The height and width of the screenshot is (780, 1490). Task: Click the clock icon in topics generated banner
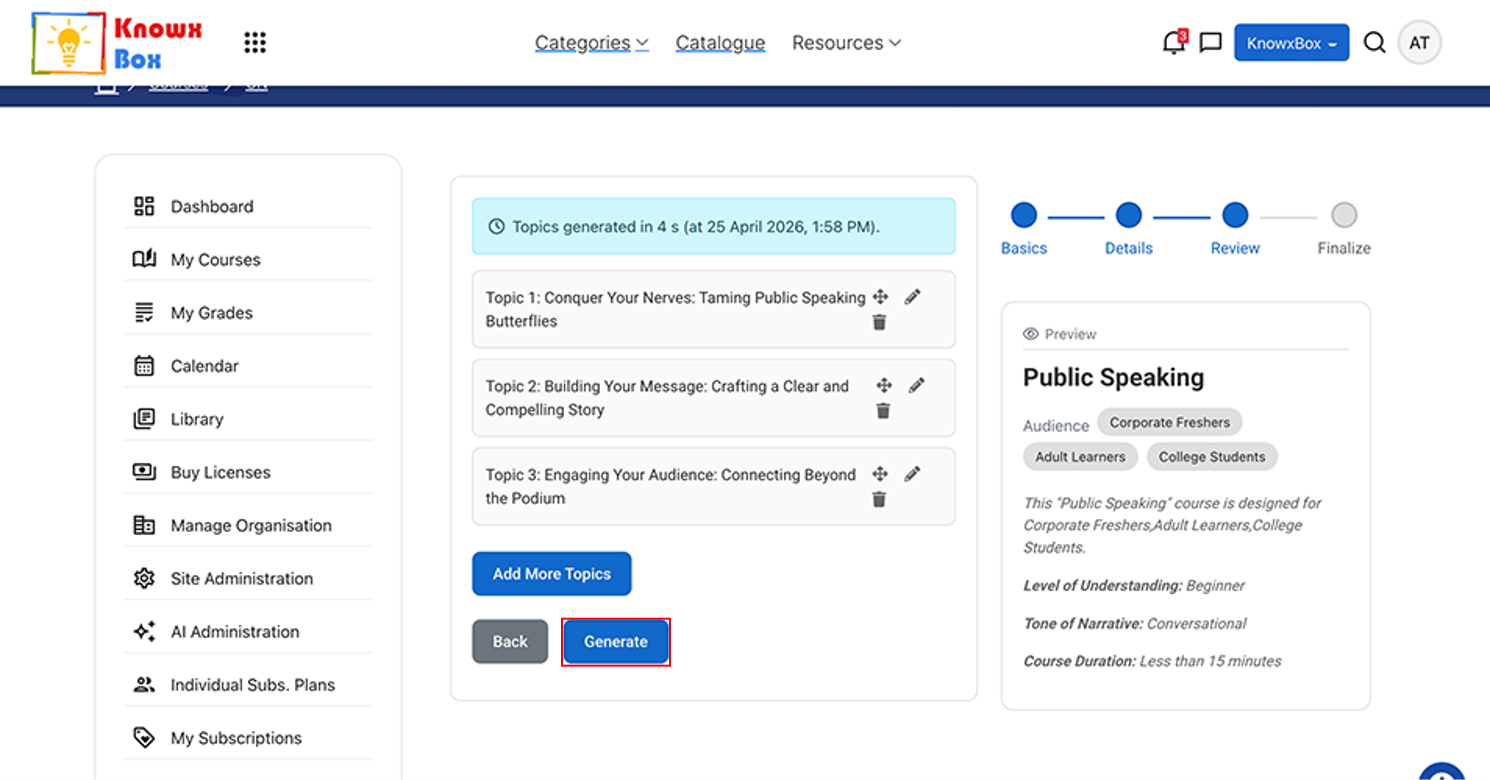(x=496, y=227)
